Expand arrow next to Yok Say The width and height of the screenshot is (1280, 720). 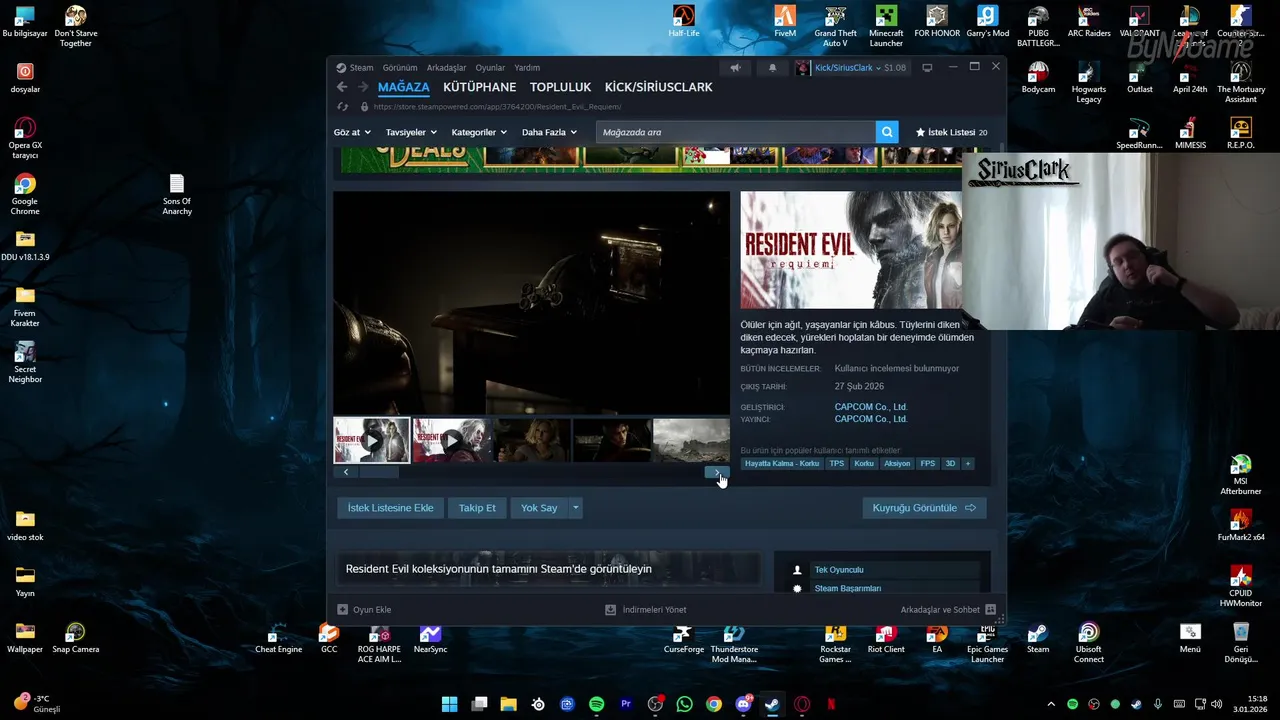coord(575,508)
